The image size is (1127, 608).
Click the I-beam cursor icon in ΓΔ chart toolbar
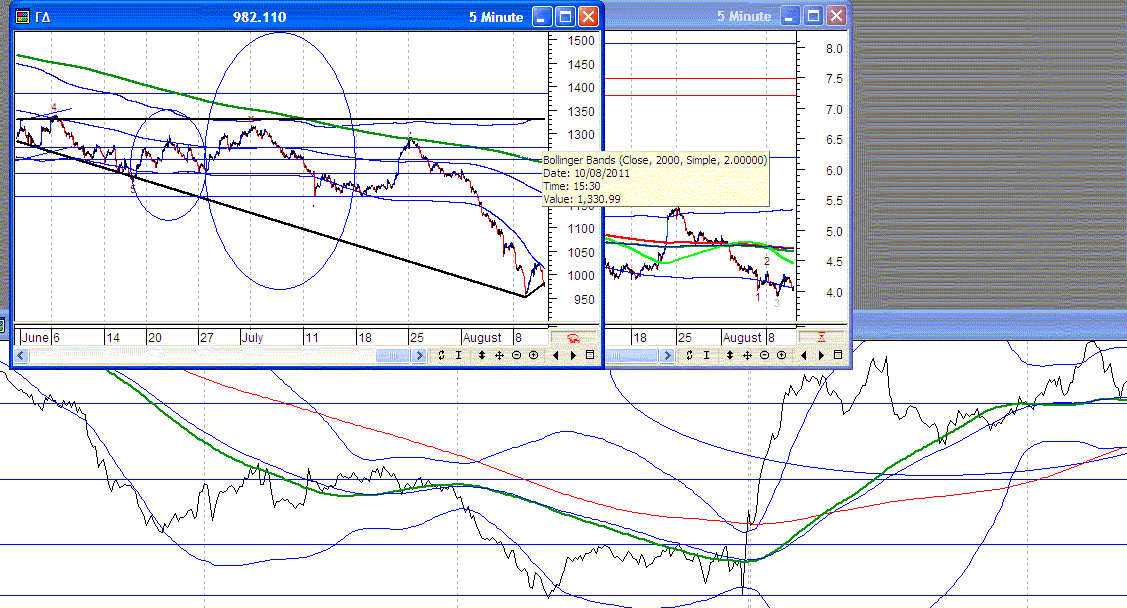pyautogui.click(x=459, y=355)
